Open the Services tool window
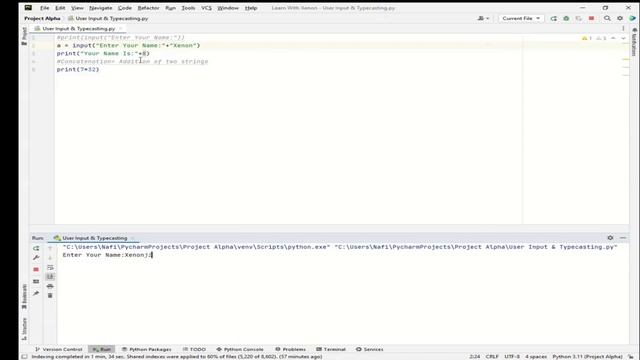The image size is (640, 360). click(x=370, y=349)
